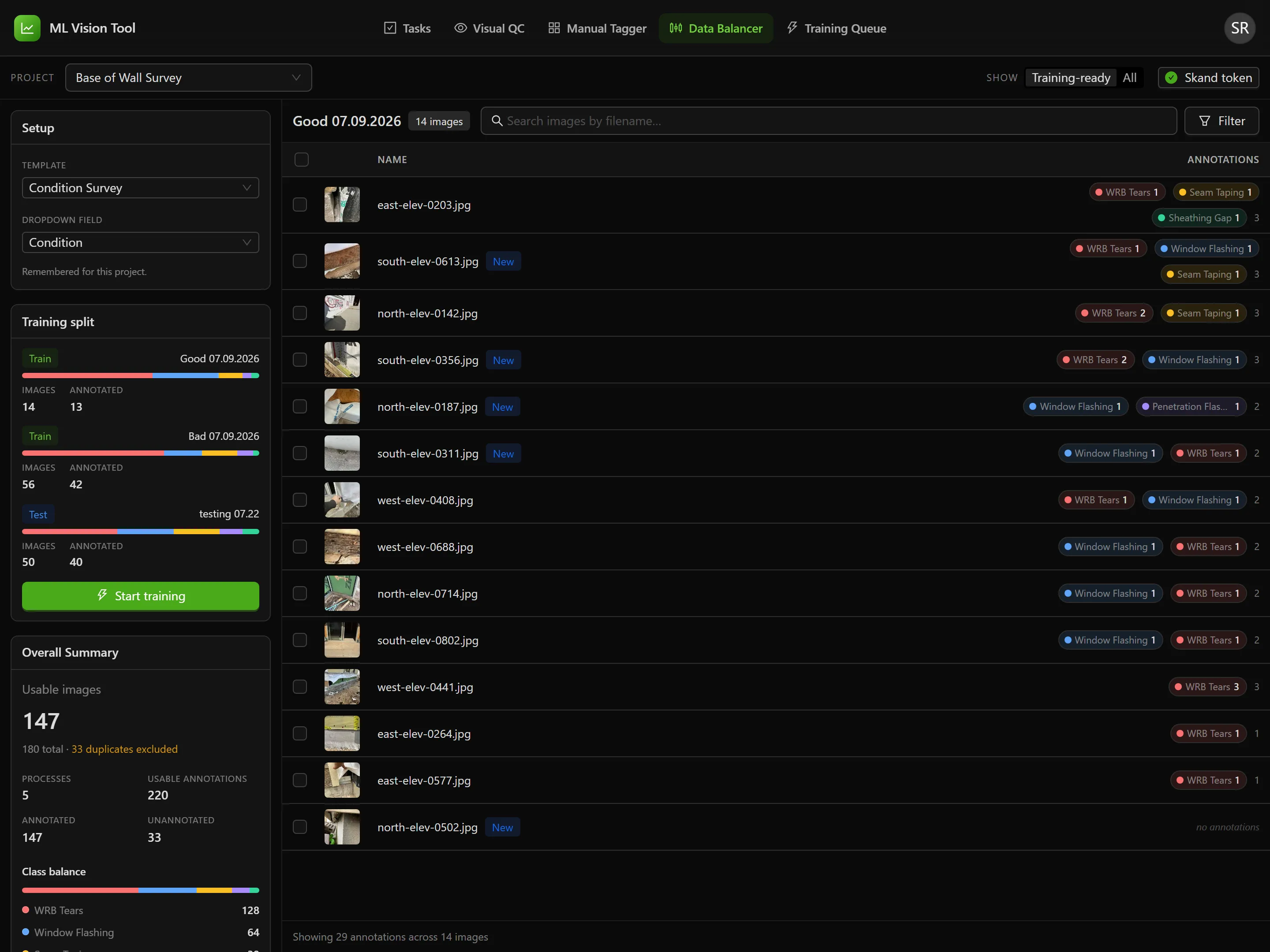Click the Penetration Flas... tag on north-elev-0187.jpg
This screenshot has width=1270, height=952.
tap(1191, 407)
